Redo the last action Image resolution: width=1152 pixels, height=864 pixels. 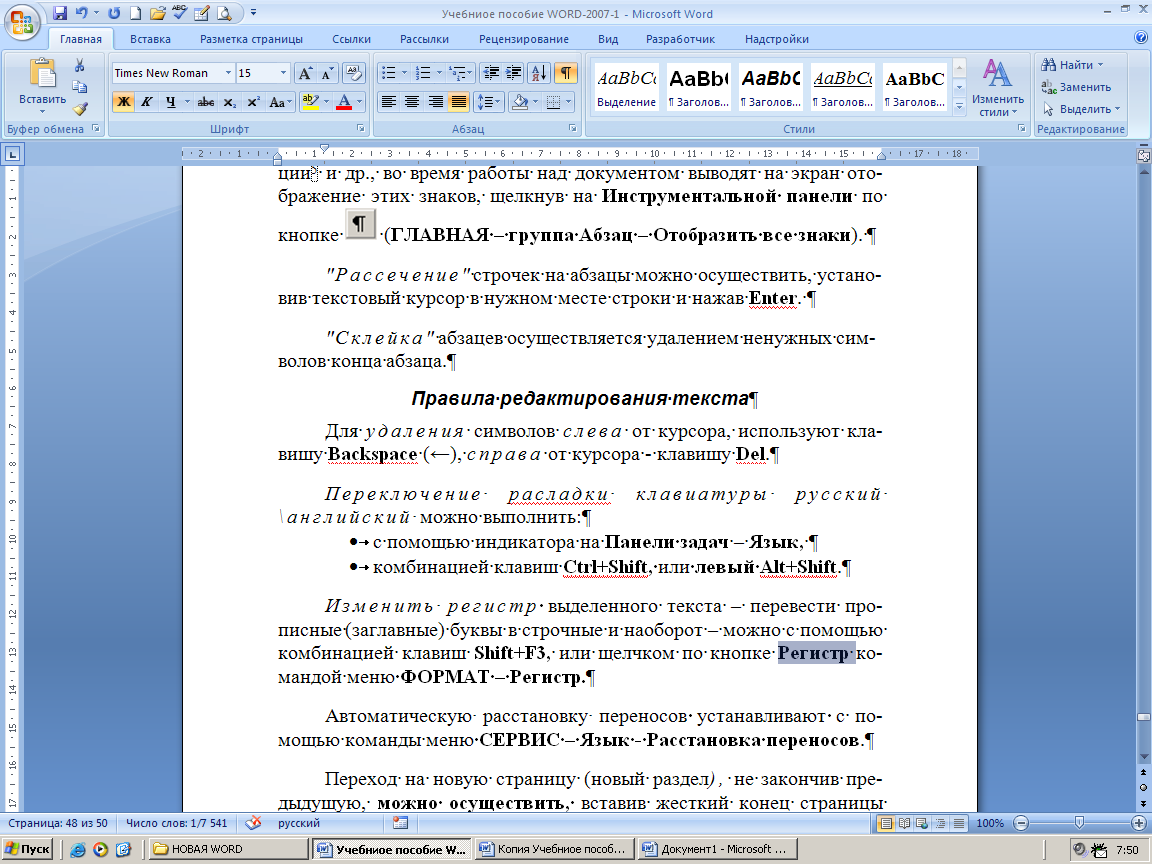[114, 13]
